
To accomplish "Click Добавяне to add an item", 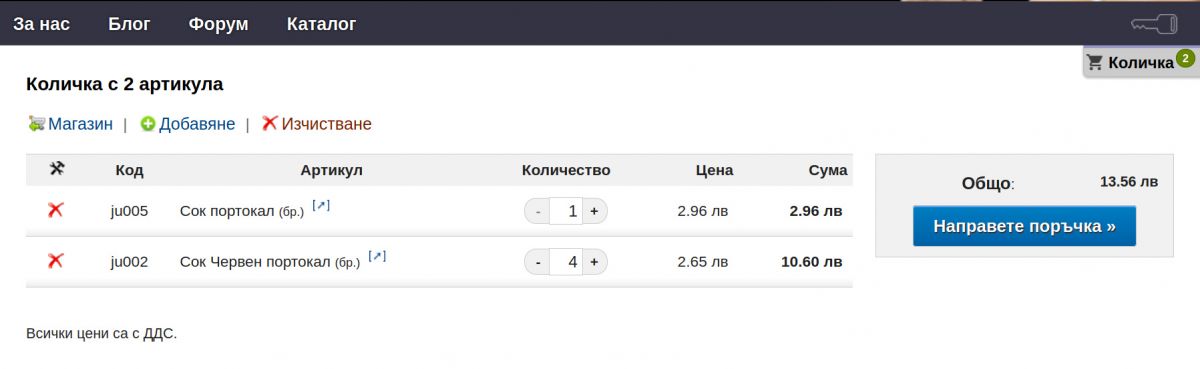I will pos(187,124).
